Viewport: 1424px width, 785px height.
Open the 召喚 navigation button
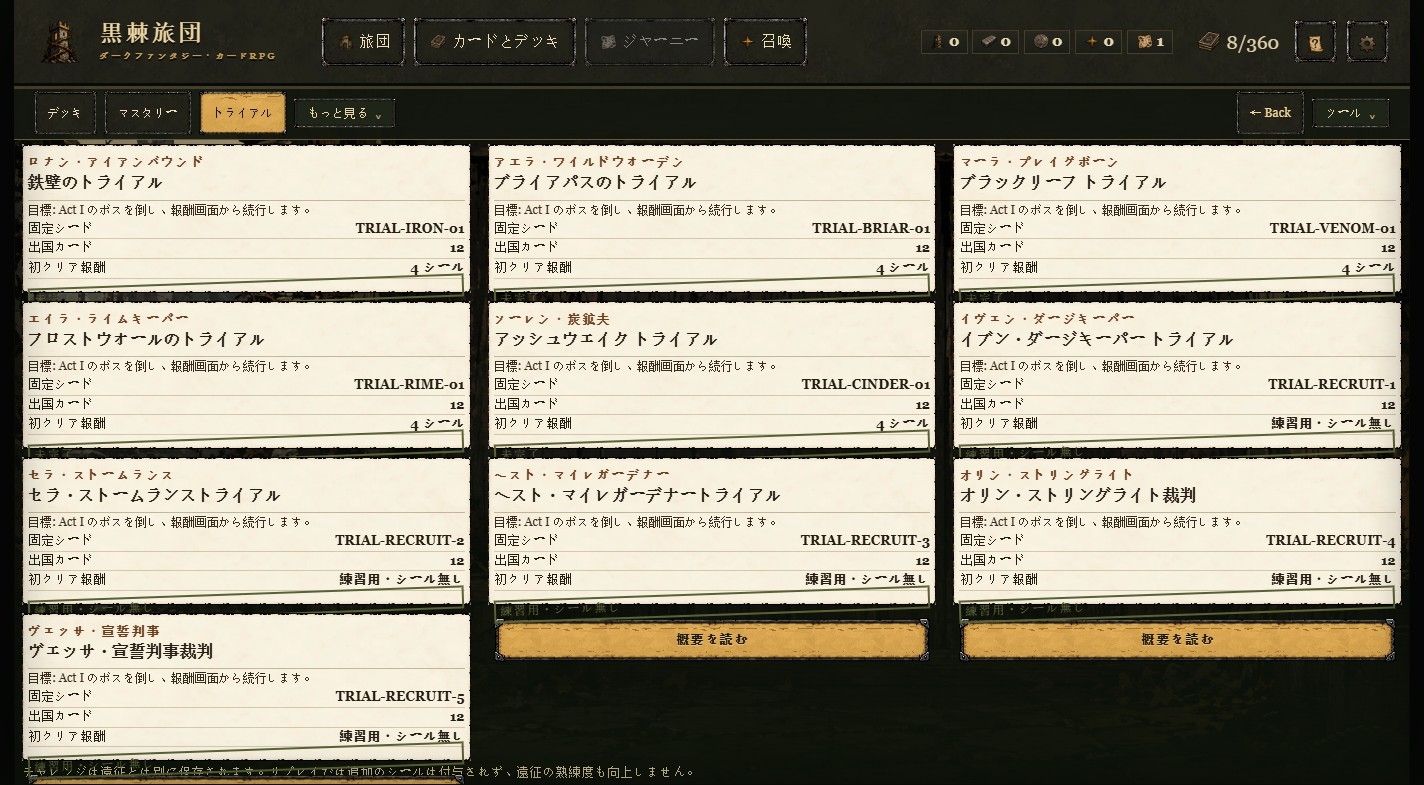pyautogui.click(x=766, y=42)
